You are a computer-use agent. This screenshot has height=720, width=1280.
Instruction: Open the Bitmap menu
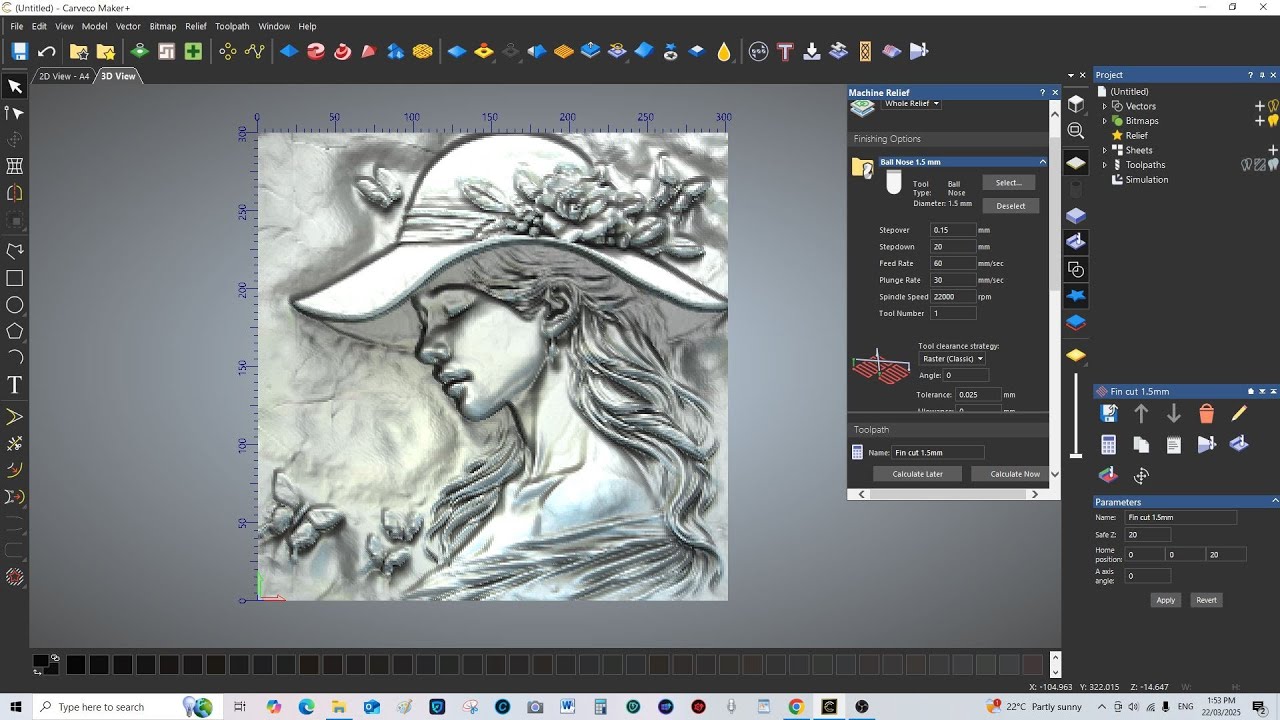tap(163, 26)
